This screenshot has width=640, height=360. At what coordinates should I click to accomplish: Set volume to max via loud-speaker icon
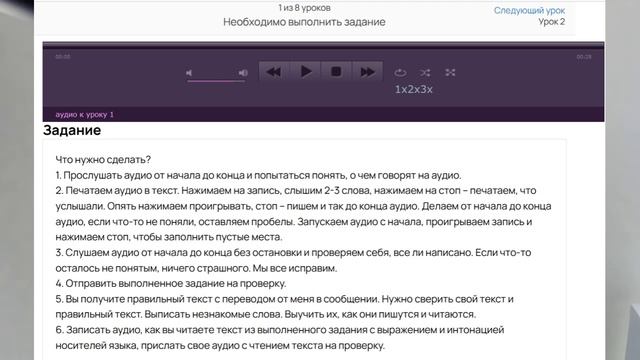[243, 73]
